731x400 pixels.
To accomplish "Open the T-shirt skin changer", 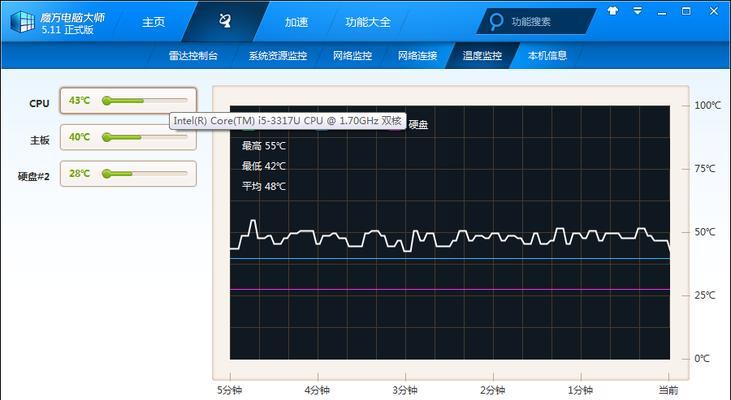I will pyautogui.click(x=613, y=11).
